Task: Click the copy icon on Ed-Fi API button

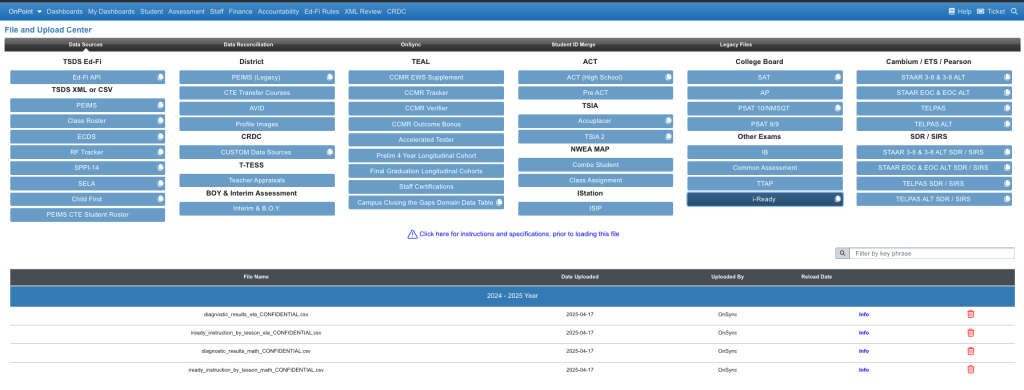Action: click(x=160, y=77)
